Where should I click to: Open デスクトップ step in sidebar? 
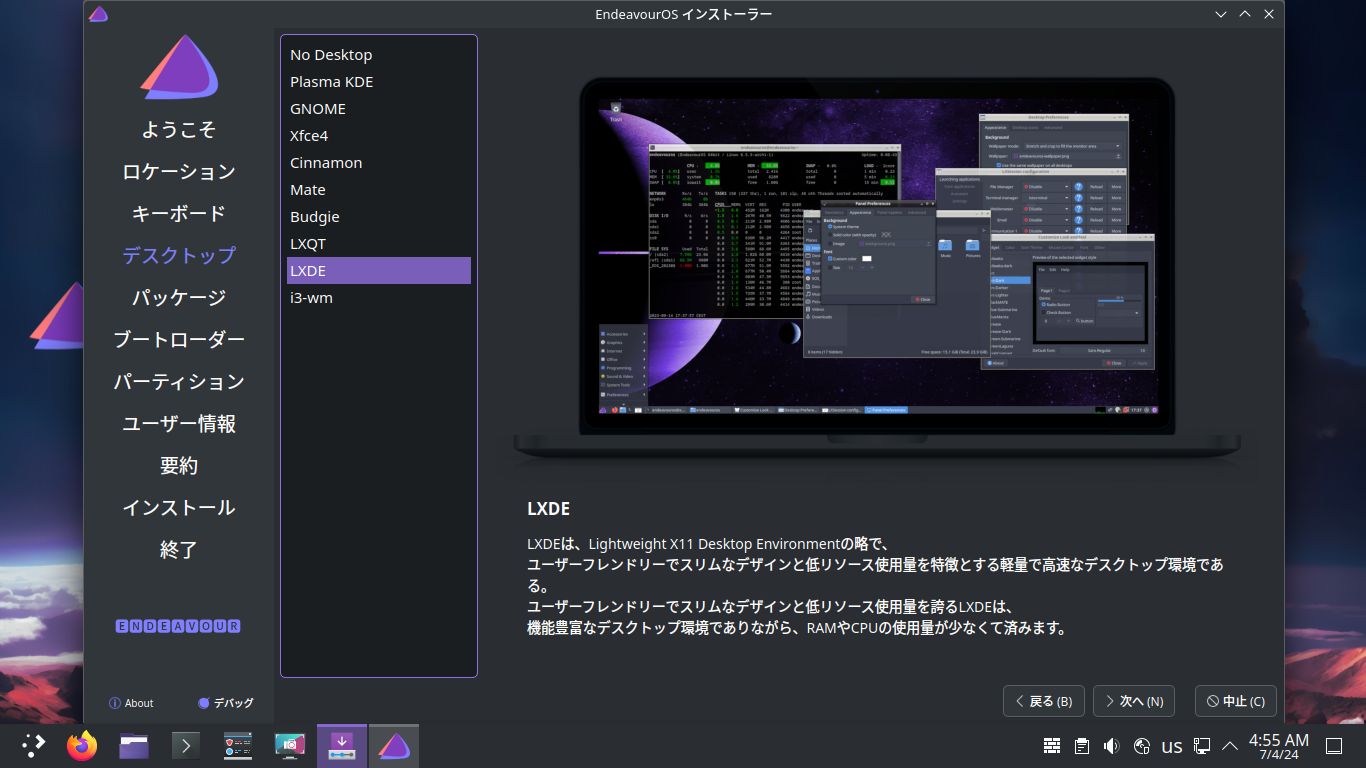179,256
